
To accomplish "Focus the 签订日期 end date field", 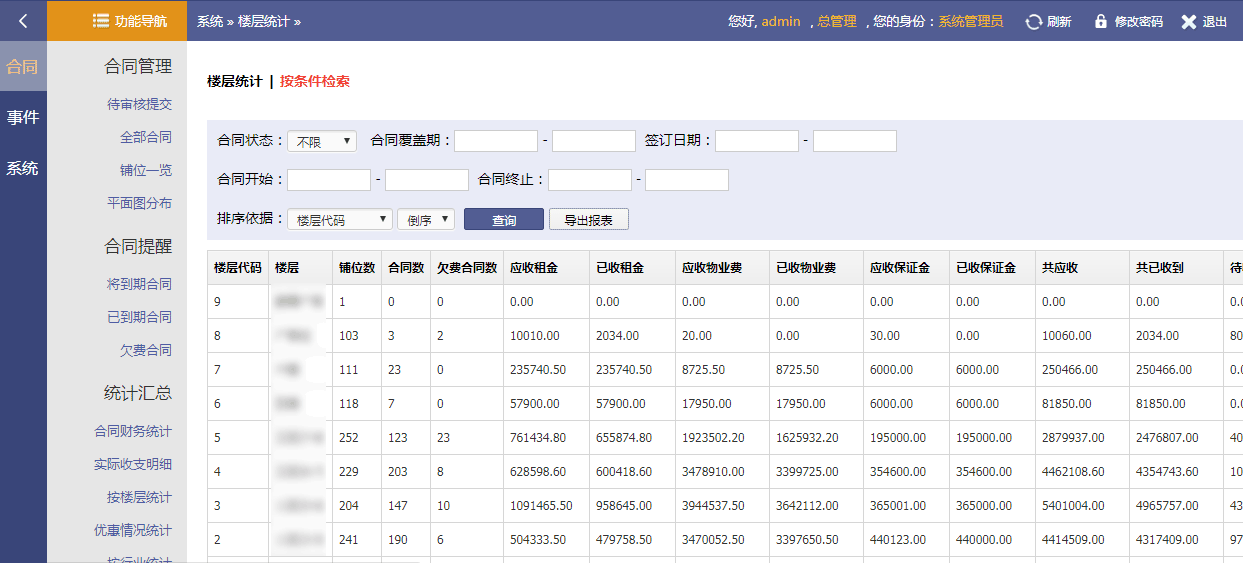I will point(855,141).
